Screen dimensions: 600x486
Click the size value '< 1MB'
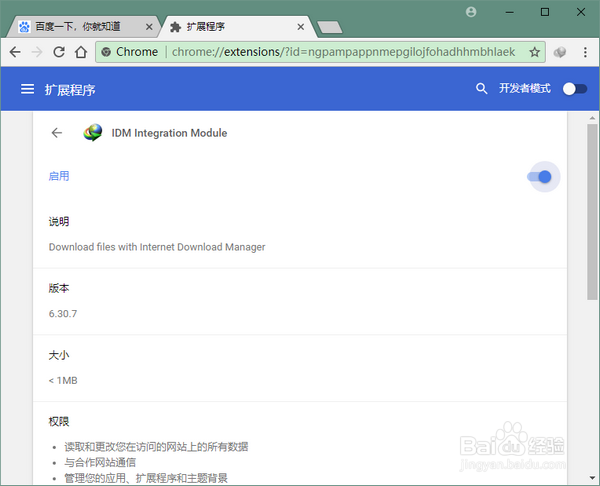tap(63, 380)
